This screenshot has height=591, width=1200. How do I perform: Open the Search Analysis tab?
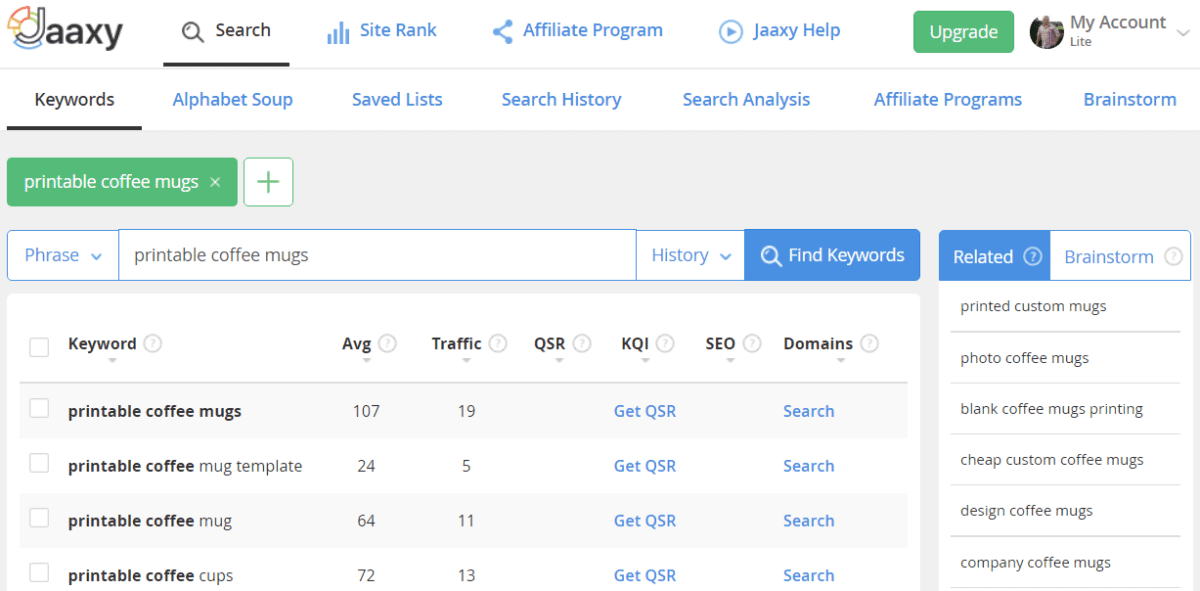click(x=746, y=99)
